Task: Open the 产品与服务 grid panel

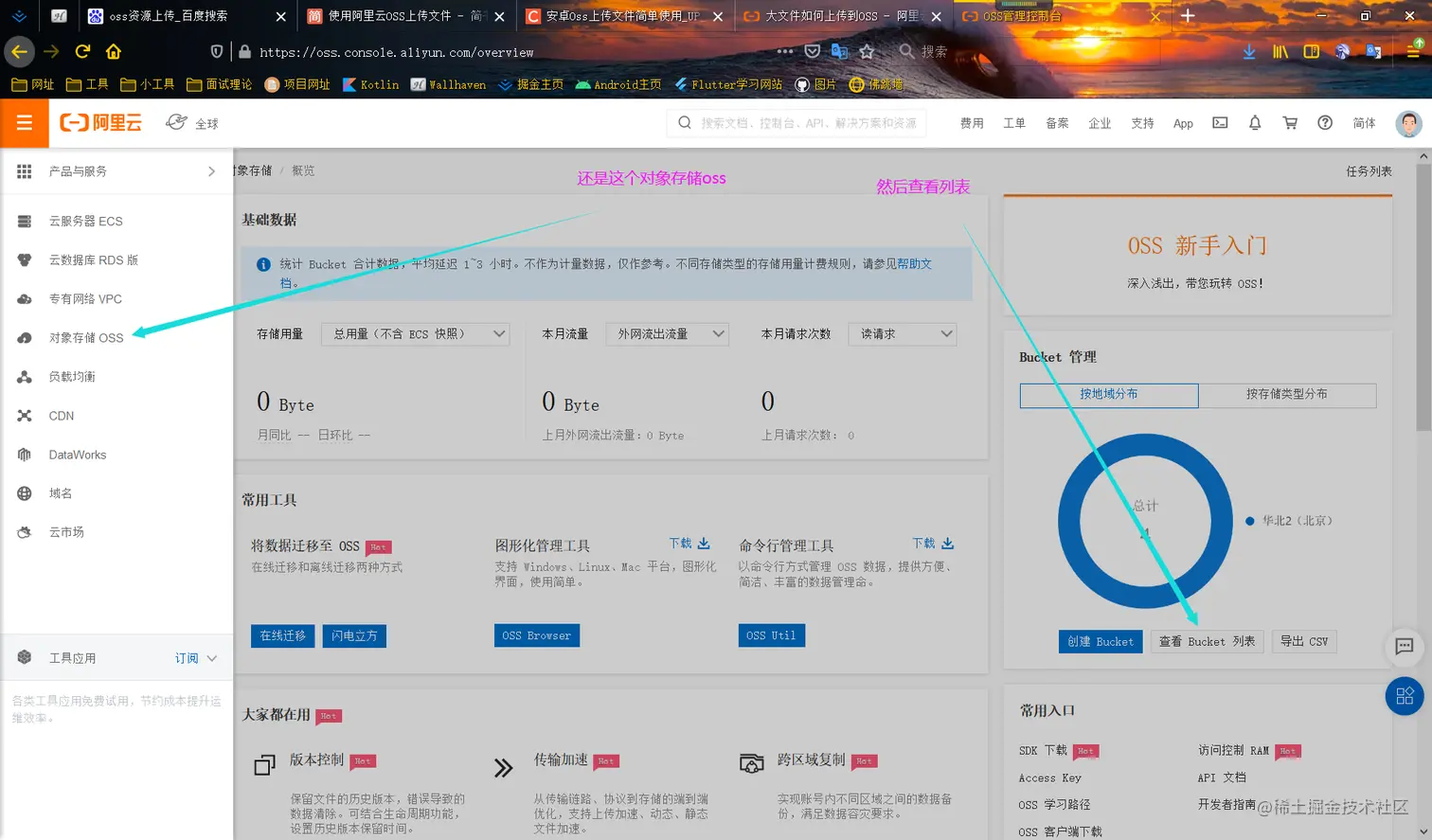Action: point(79,170)
